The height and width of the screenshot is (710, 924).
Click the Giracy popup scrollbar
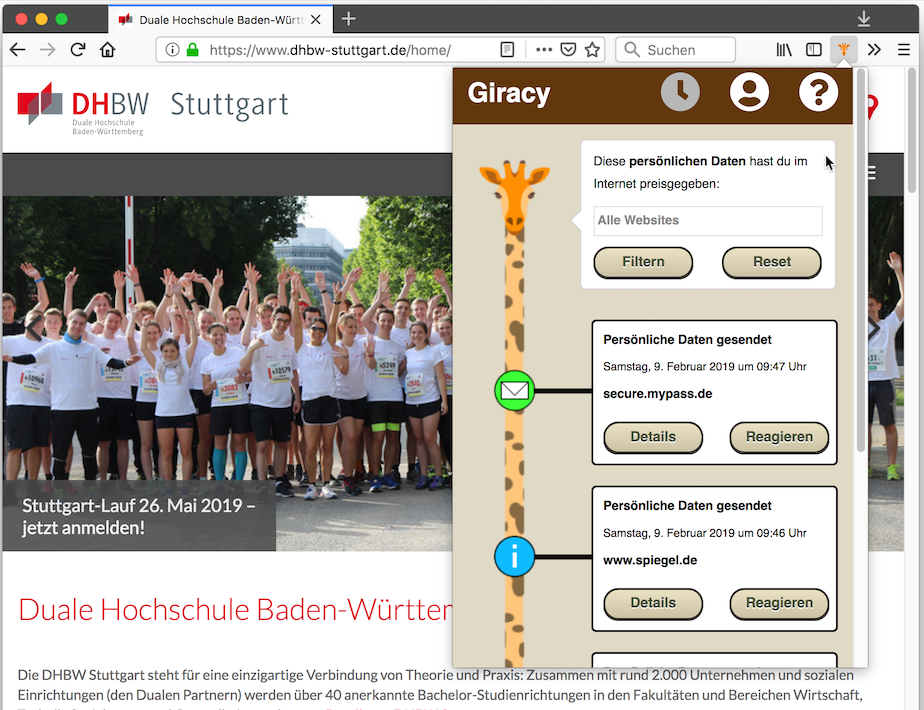(860, 259)
